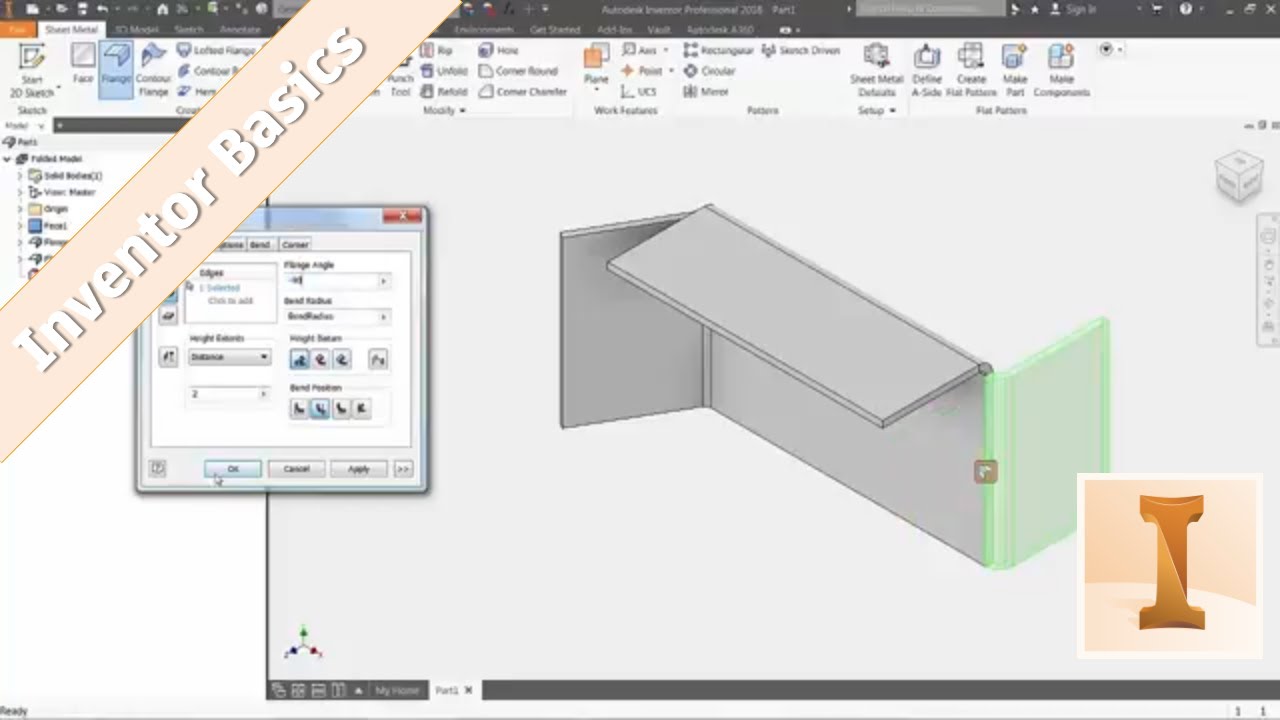Apply a Corner Chamfer
Image resolution: width=1280 pixels, height=720 pixels.
click(523, 91)
